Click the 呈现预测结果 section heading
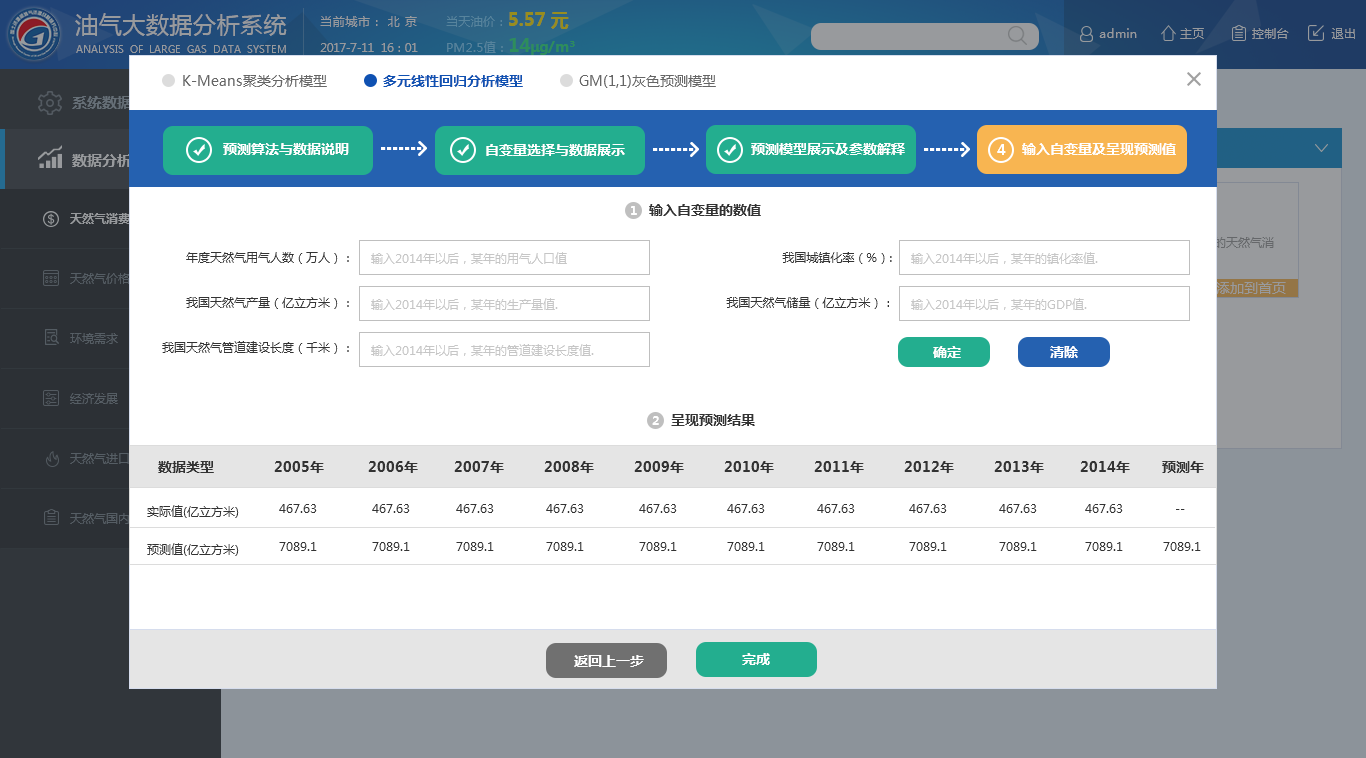 pos(713,420)
